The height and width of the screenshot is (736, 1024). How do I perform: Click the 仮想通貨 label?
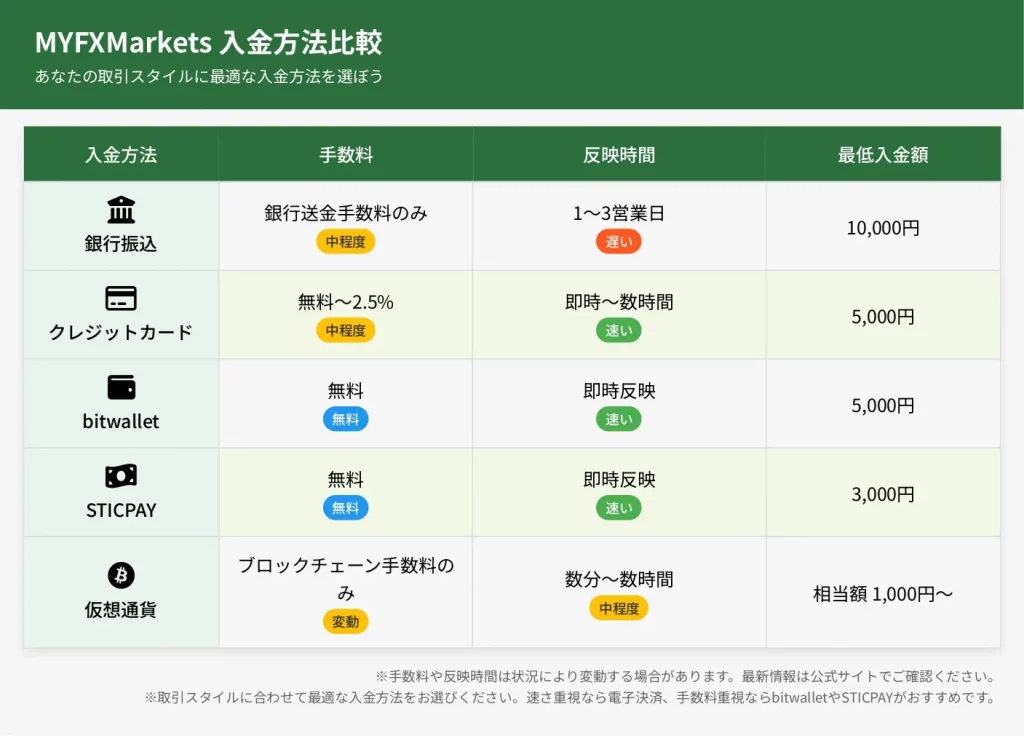121,609
